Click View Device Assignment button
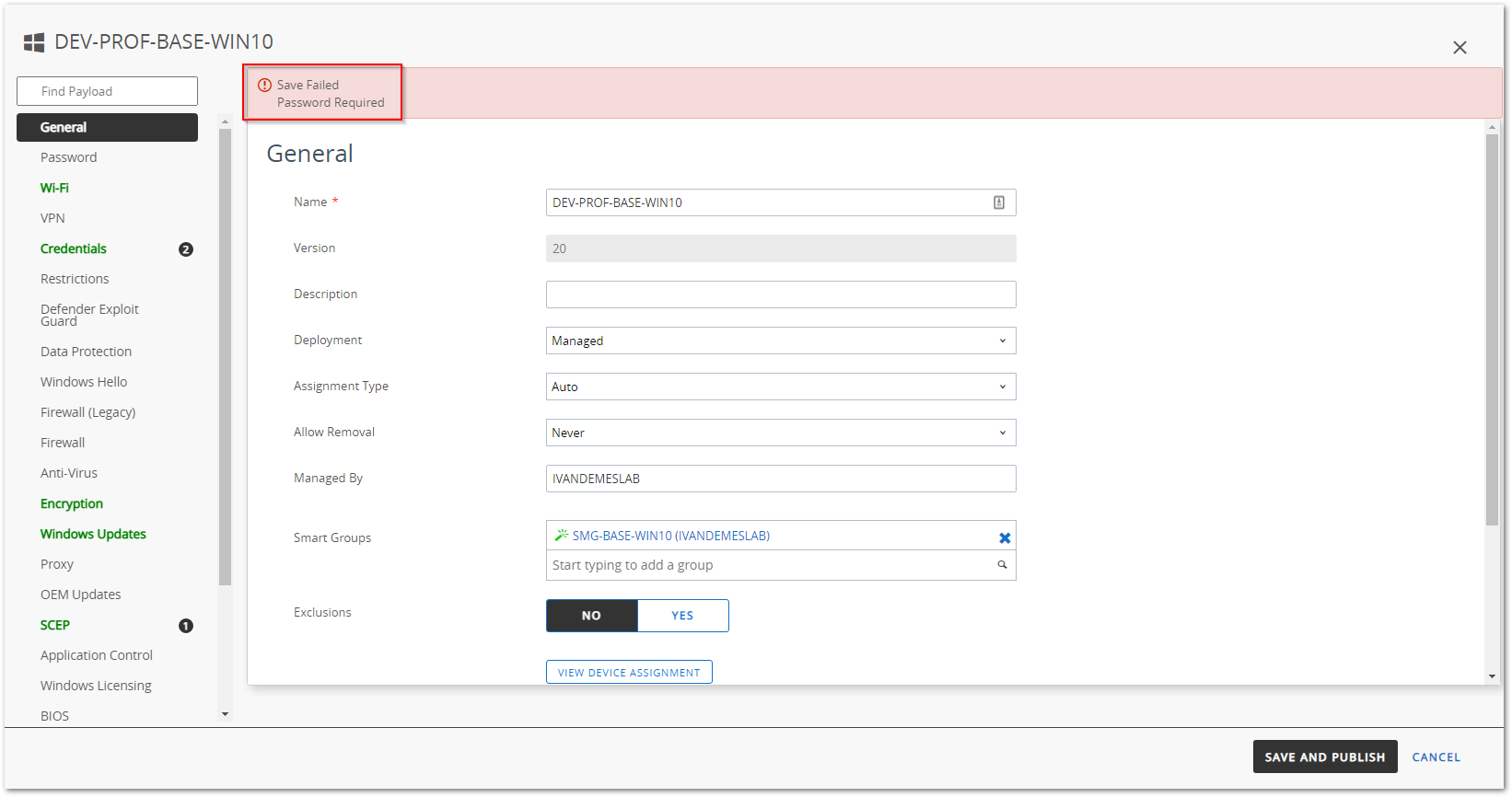Viewport: 1512px width, 797px height. point(629,673)
